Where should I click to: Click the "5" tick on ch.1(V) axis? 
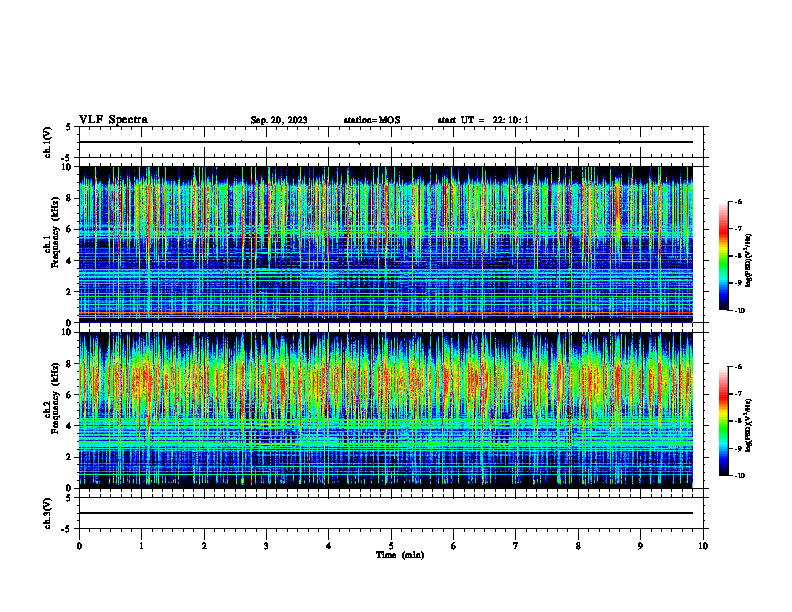[x=69, y=127]
